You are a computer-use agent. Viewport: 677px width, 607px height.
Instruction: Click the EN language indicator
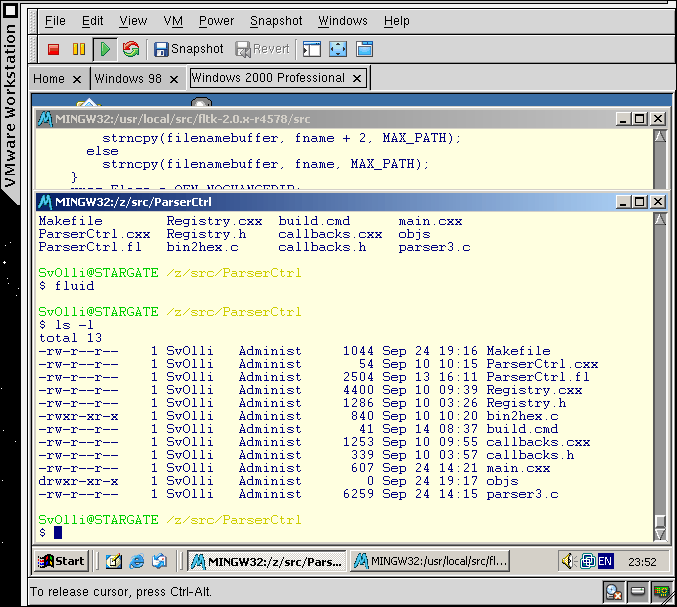[x=605, y=561]
